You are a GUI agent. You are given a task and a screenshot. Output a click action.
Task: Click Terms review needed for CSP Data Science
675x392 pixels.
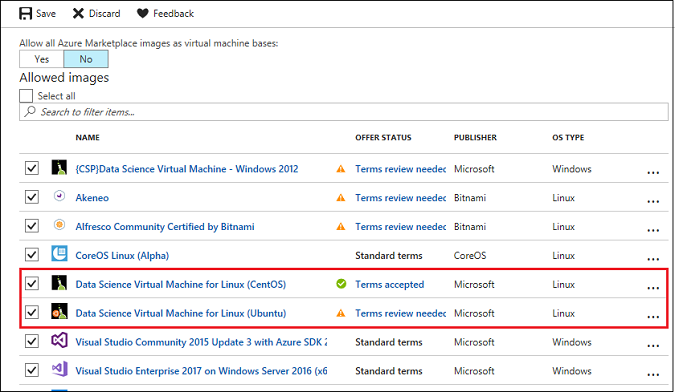(400, 169)
